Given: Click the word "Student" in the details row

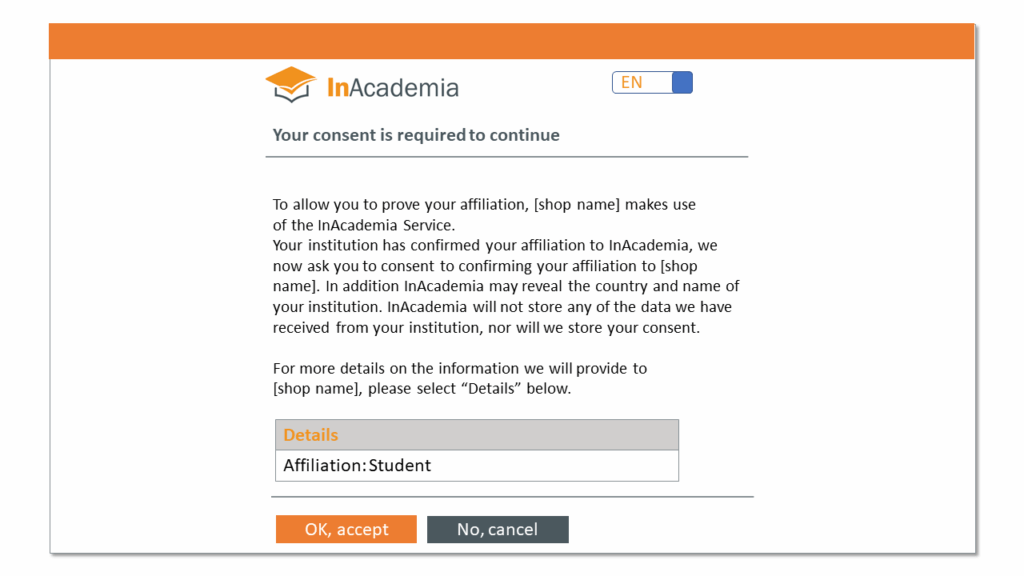Looking at the screenshot, I should coord(400,465).
